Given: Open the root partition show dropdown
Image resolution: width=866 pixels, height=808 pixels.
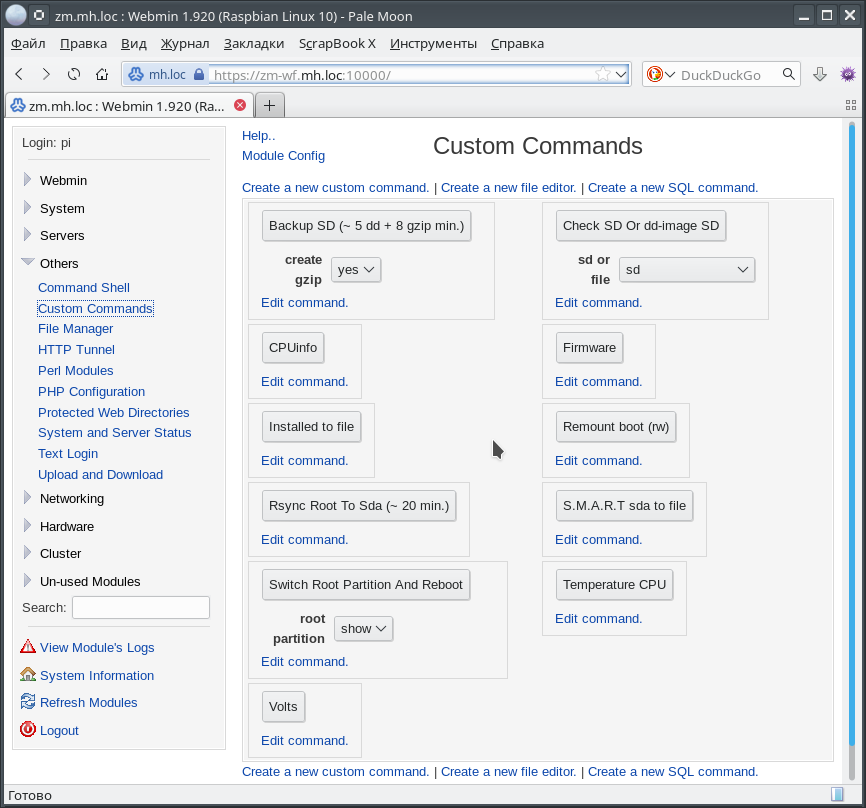Looking at the screenshot, I should [x=363, y=628].
